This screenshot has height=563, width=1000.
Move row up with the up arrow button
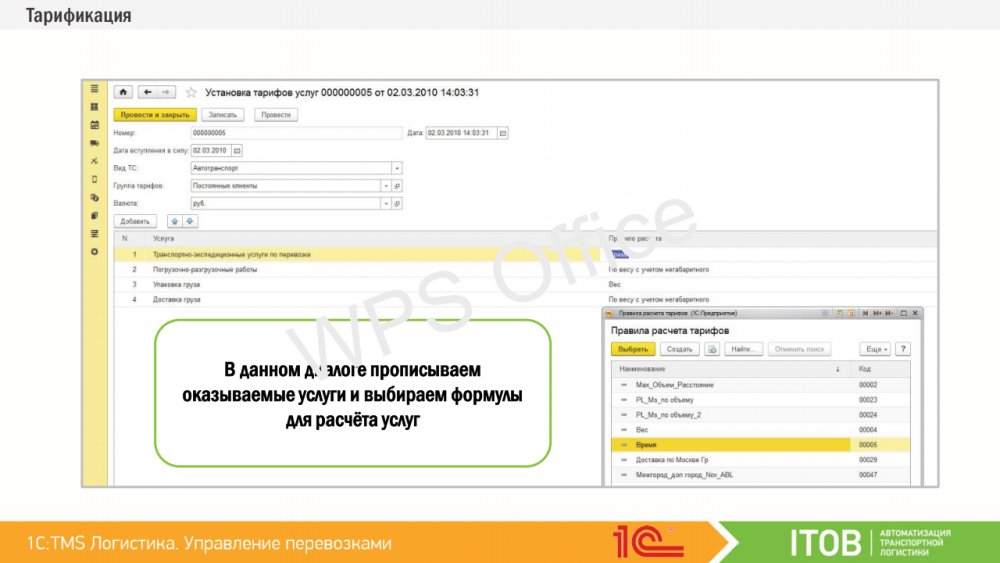pos(176,221)
